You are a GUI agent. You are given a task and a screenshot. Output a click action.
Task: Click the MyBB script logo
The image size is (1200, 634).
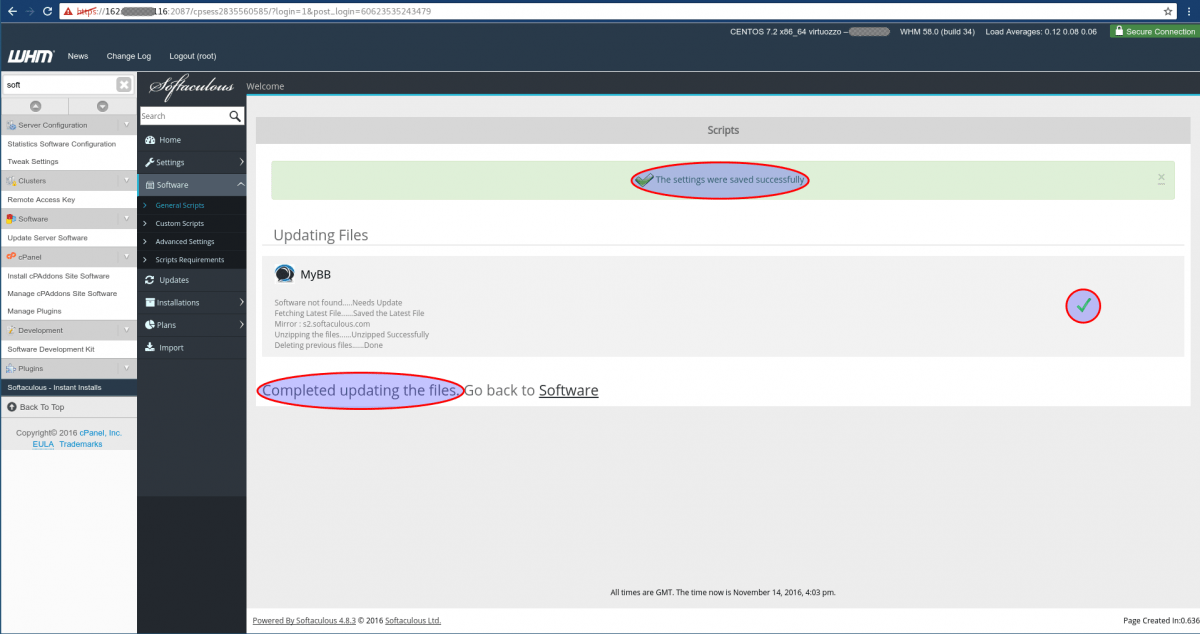(285, 272)
